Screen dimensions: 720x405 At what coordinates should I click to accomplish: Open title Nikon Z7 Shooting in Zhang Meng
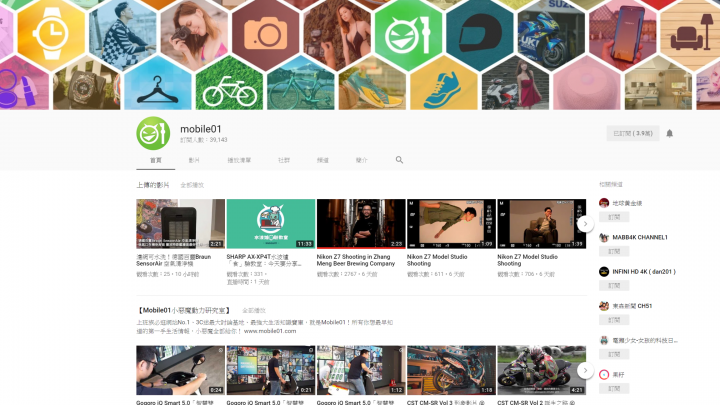(356, 260)
